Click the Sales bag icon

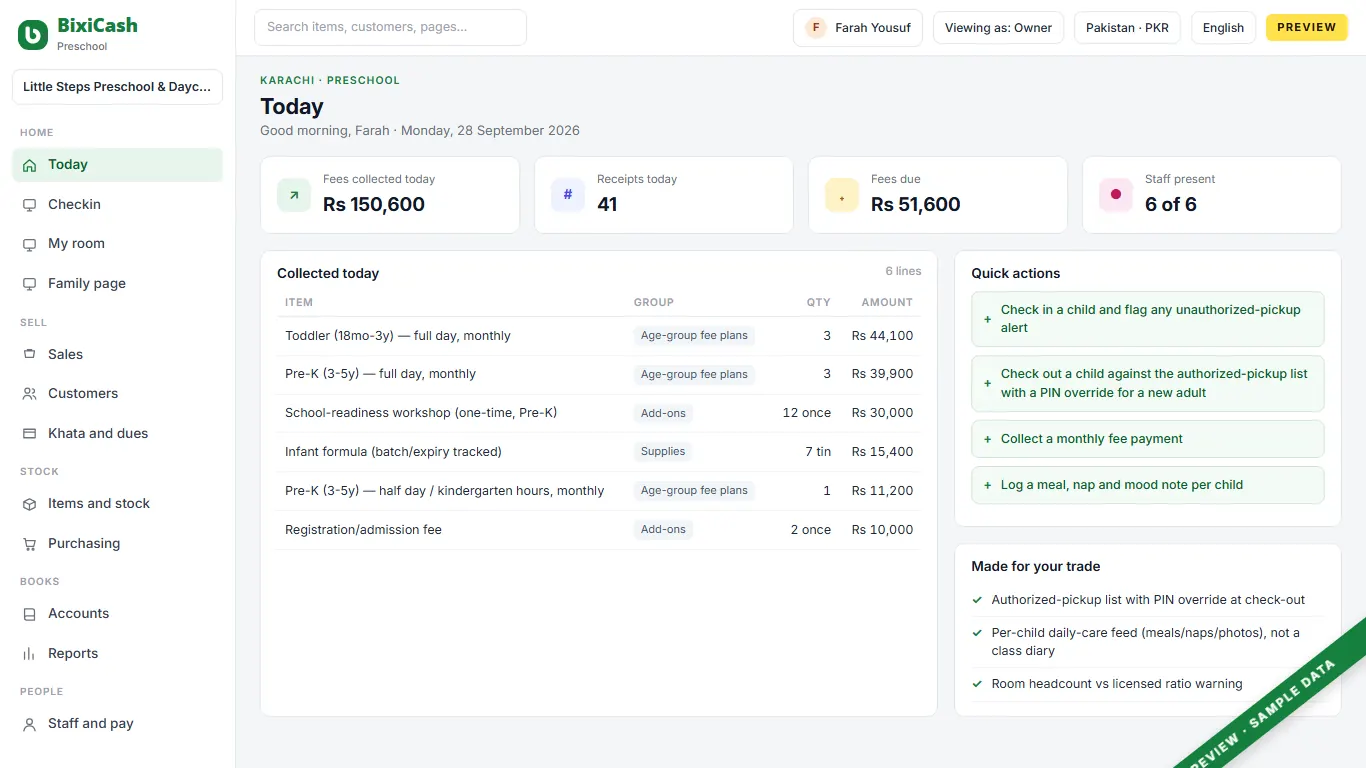[x=29, y=354]
